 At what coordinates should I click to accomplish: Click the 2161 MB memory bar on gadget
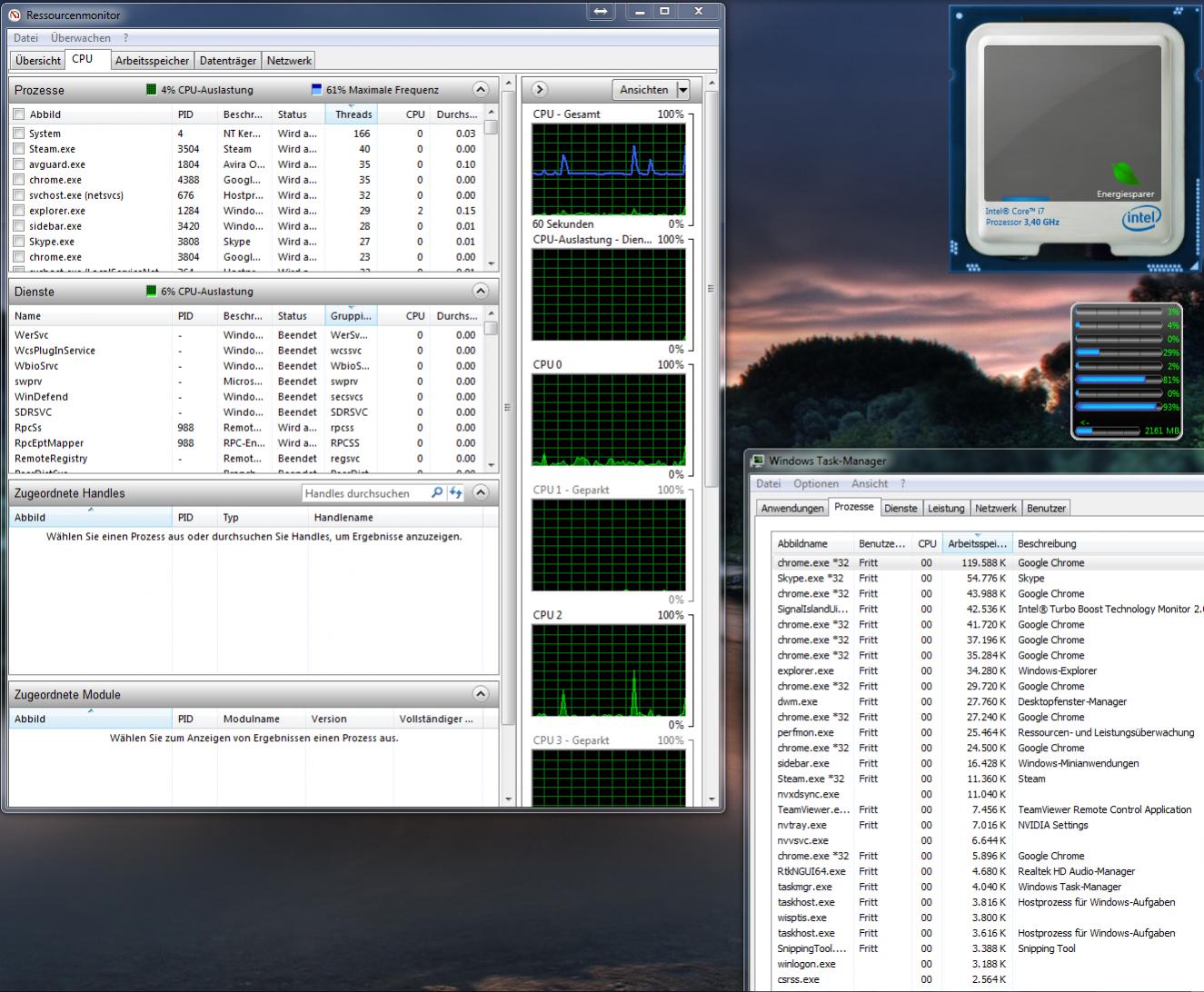click(1107, 431)
